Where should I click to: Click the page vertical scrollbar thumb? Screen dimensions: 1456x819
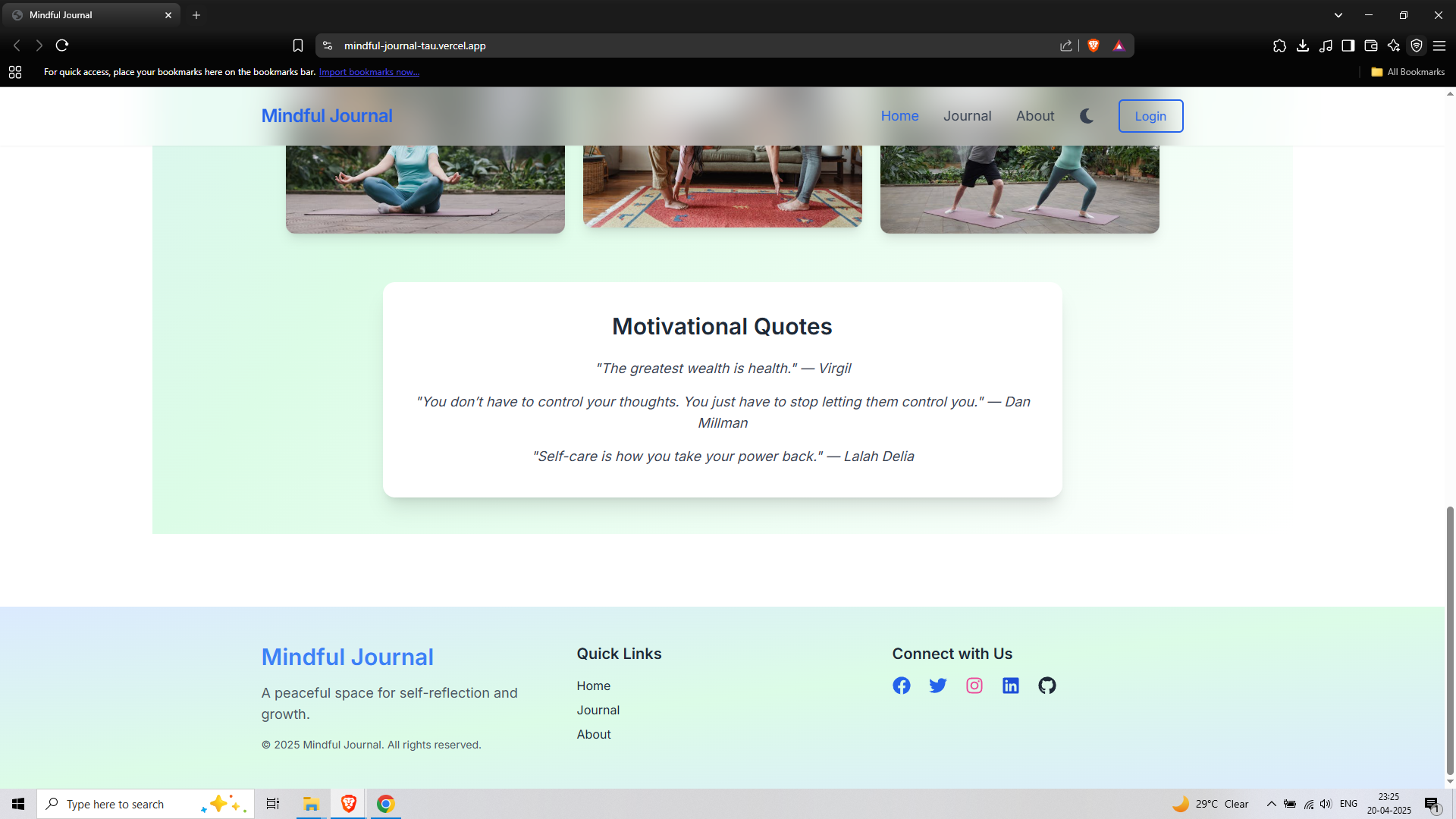1449,641
